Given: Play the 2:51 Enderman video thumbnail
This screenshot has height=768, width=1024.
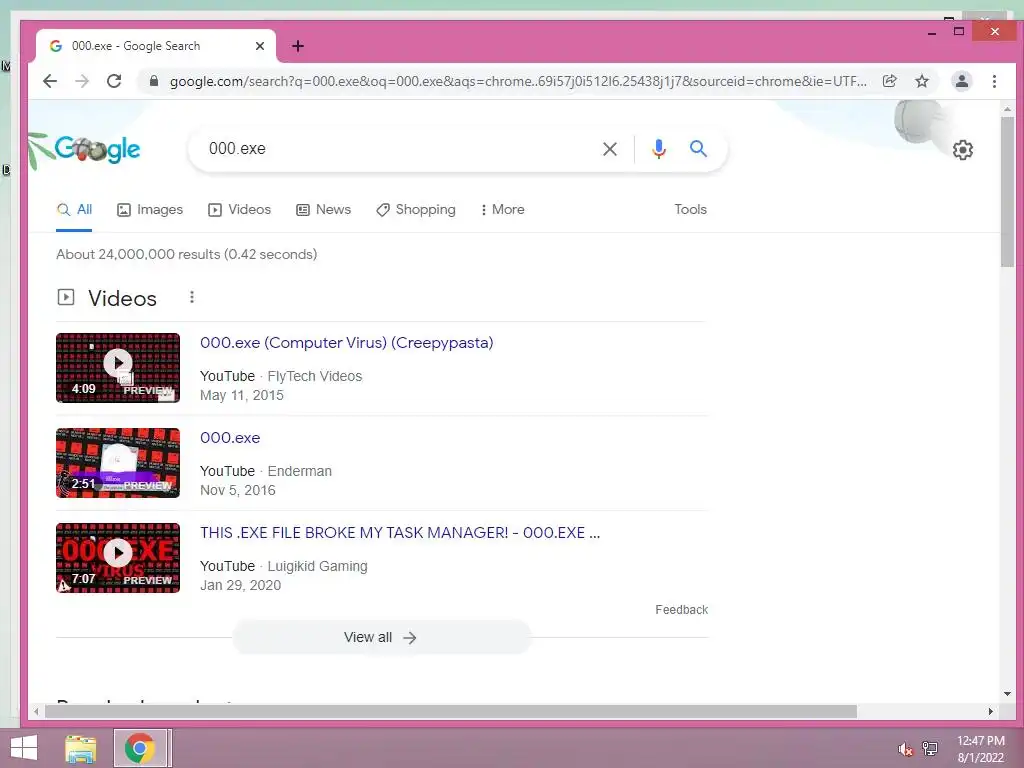Looking at the screenshot, I should 118,463.
